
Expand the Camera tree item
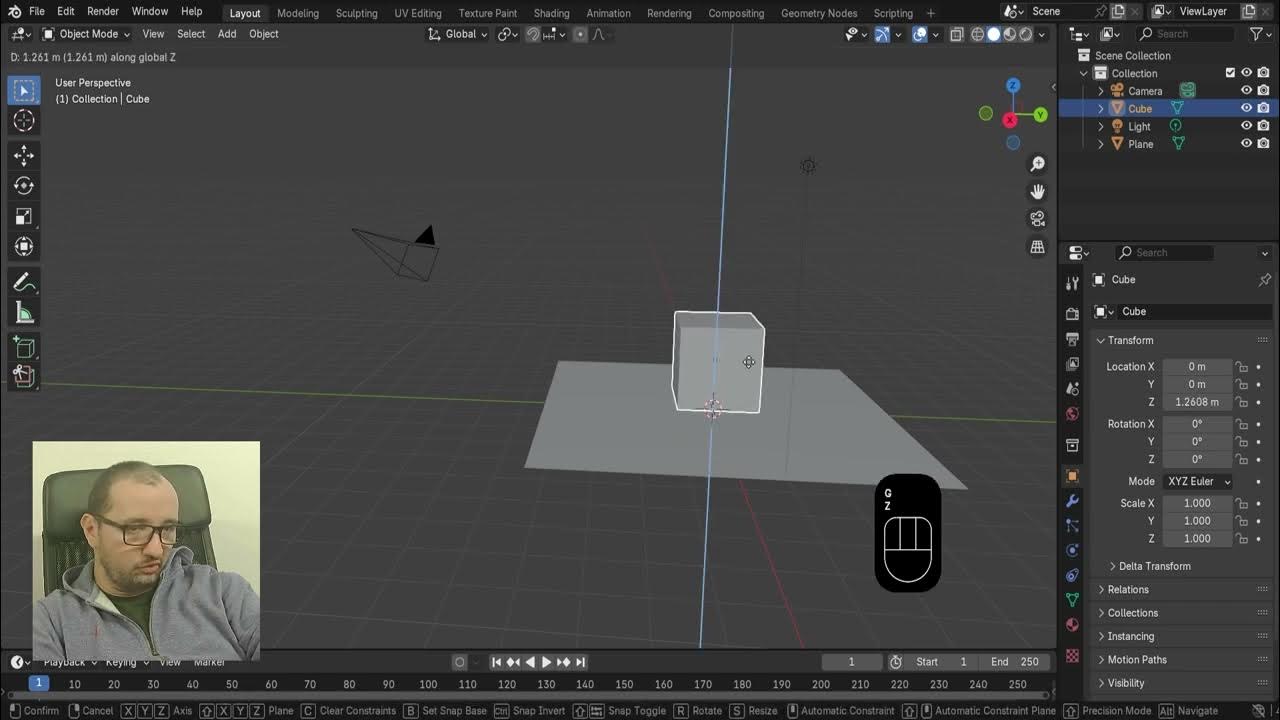tap(1101, 91)
